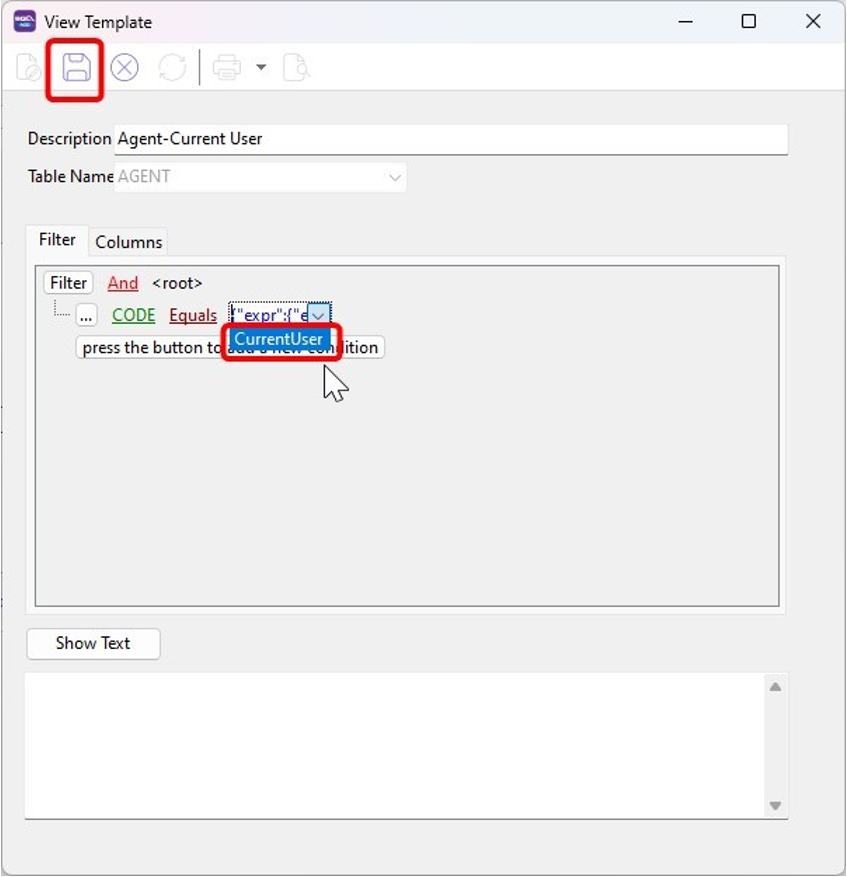The width and height of the screenshot is (847, 877).
Task: Click the app icon in title bar
Action: 24,21
